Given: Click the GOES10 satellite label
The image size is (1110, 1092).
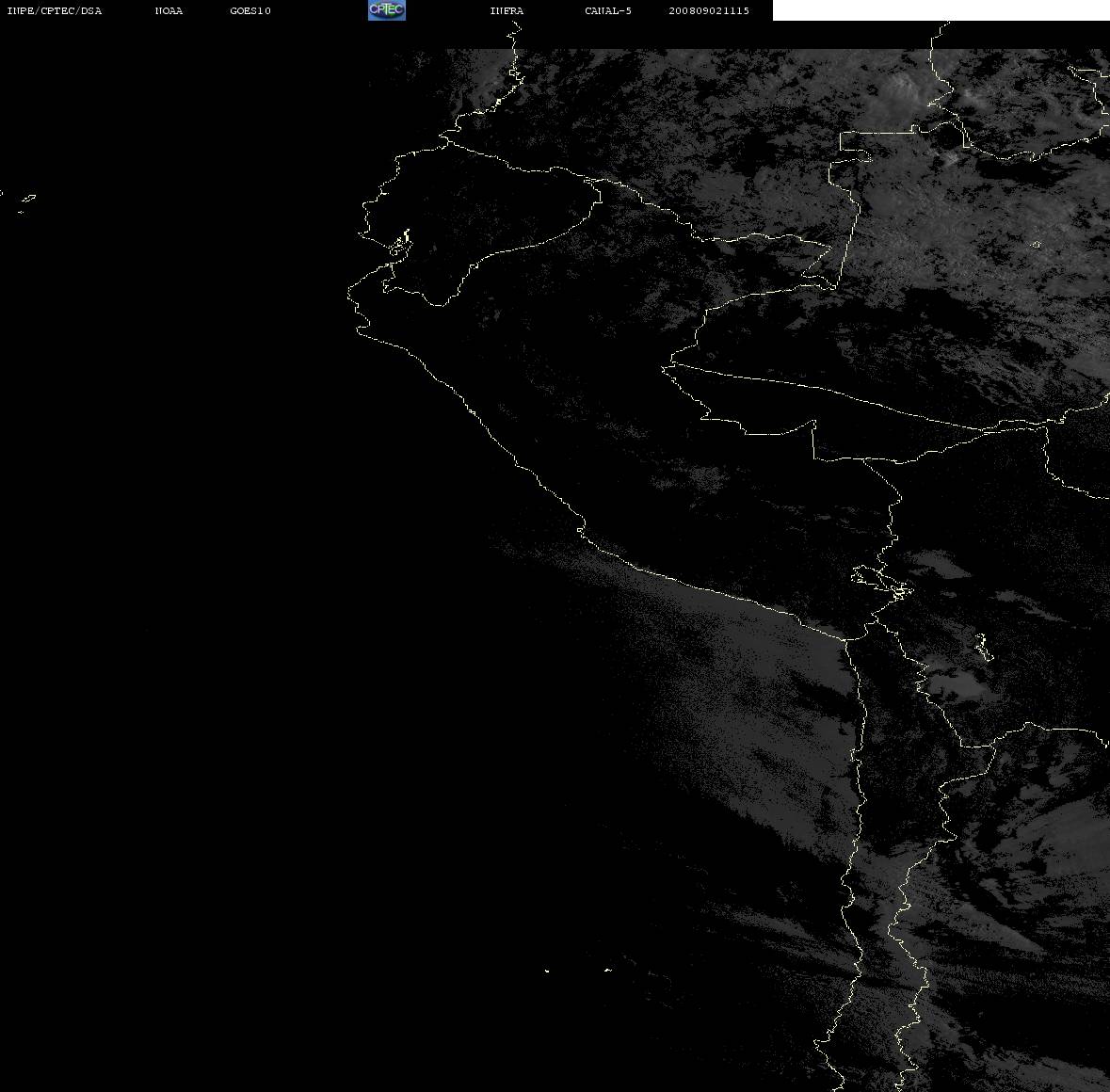Looking at the screenshot, I should [x=250, y=10].
